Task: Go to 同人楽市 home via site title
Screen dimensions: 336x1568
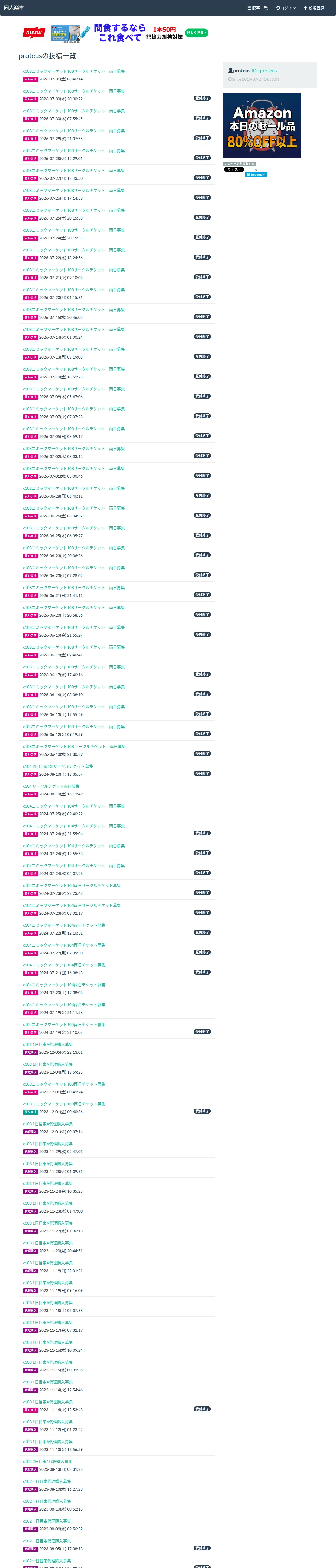Action: [14, 8]
